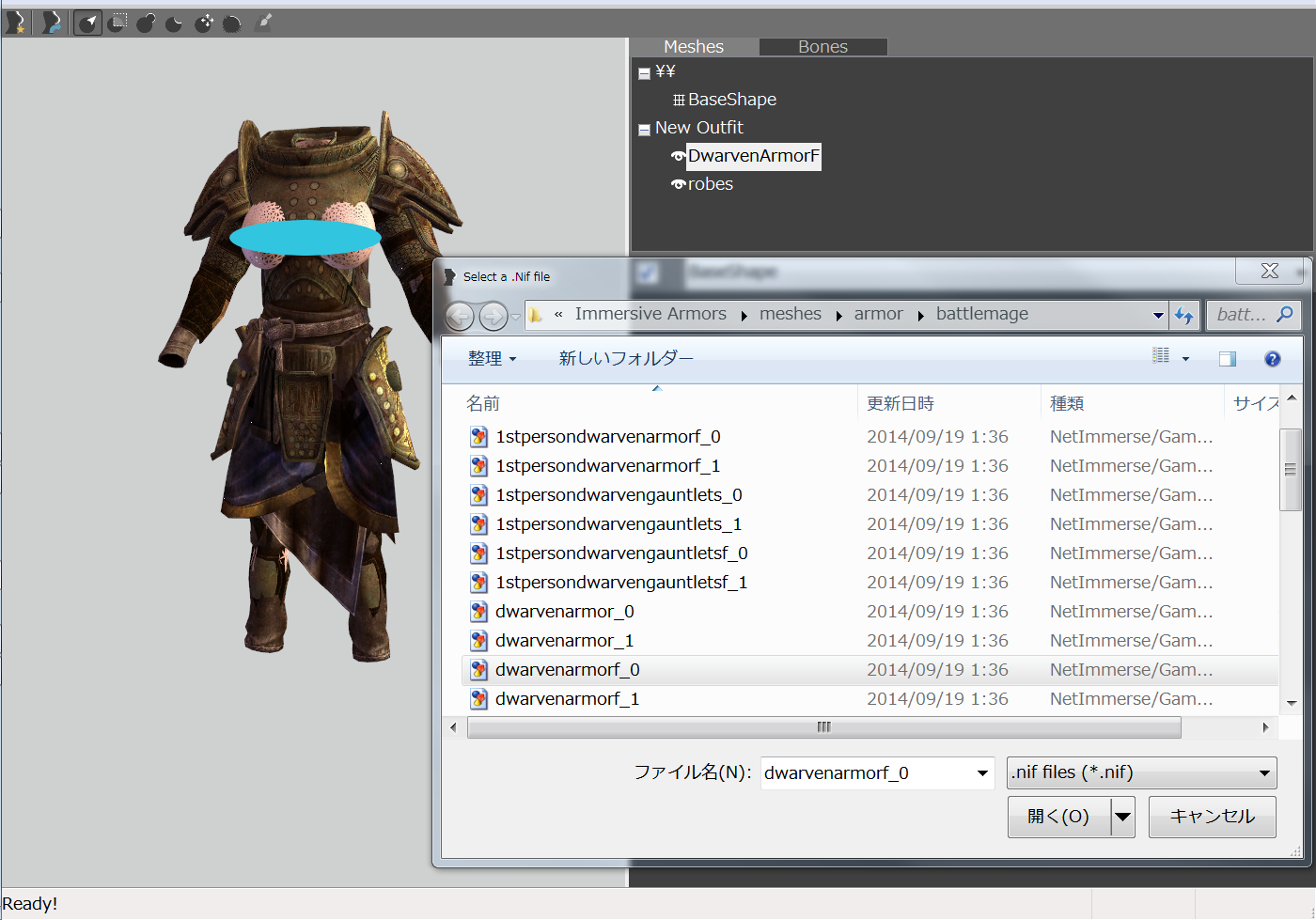The height and width of the screenshot is (920, 1316).
Task: Toggle the preview pane icon
Action: pyautogui.click(x=1228, y=358)
